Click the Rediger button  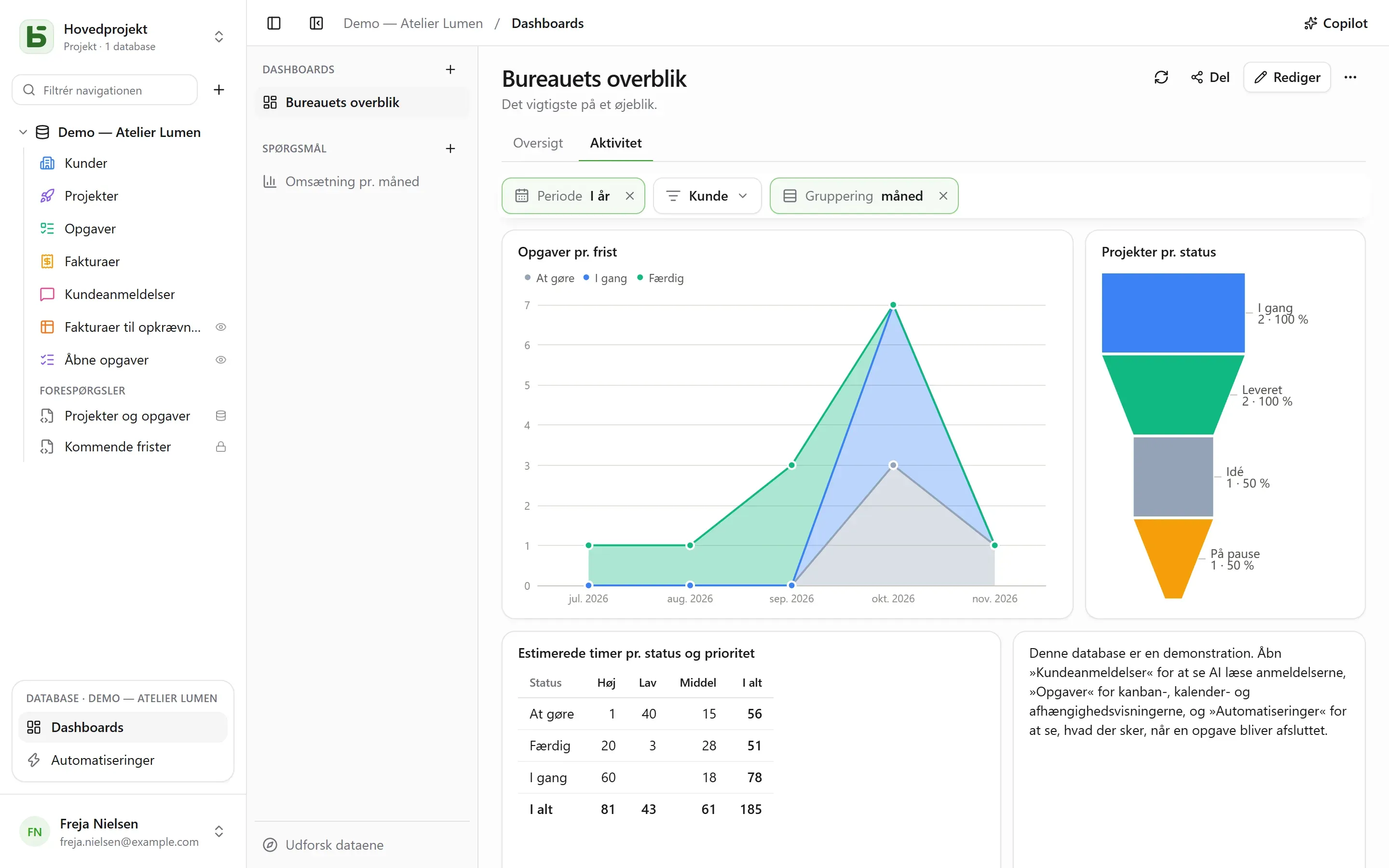(x=1287, y=77)
